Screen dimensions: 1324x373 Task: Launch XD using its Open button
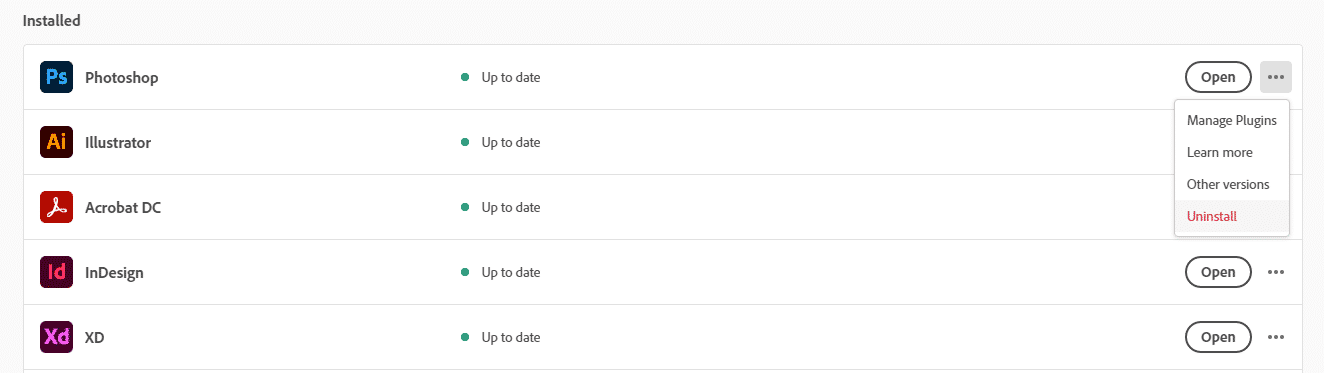[1218, 337]
